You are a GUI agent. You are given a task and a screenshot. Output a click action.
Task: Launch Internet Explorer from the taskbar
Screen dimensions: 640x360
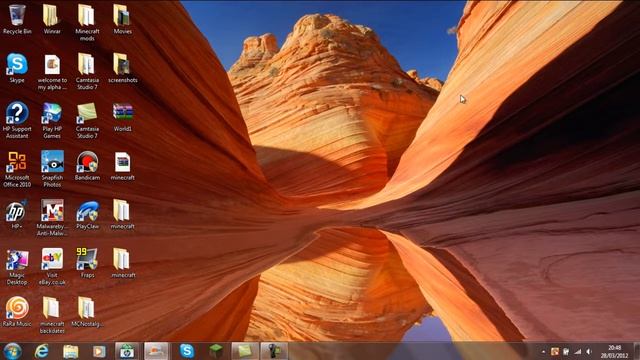pos(42,351)
